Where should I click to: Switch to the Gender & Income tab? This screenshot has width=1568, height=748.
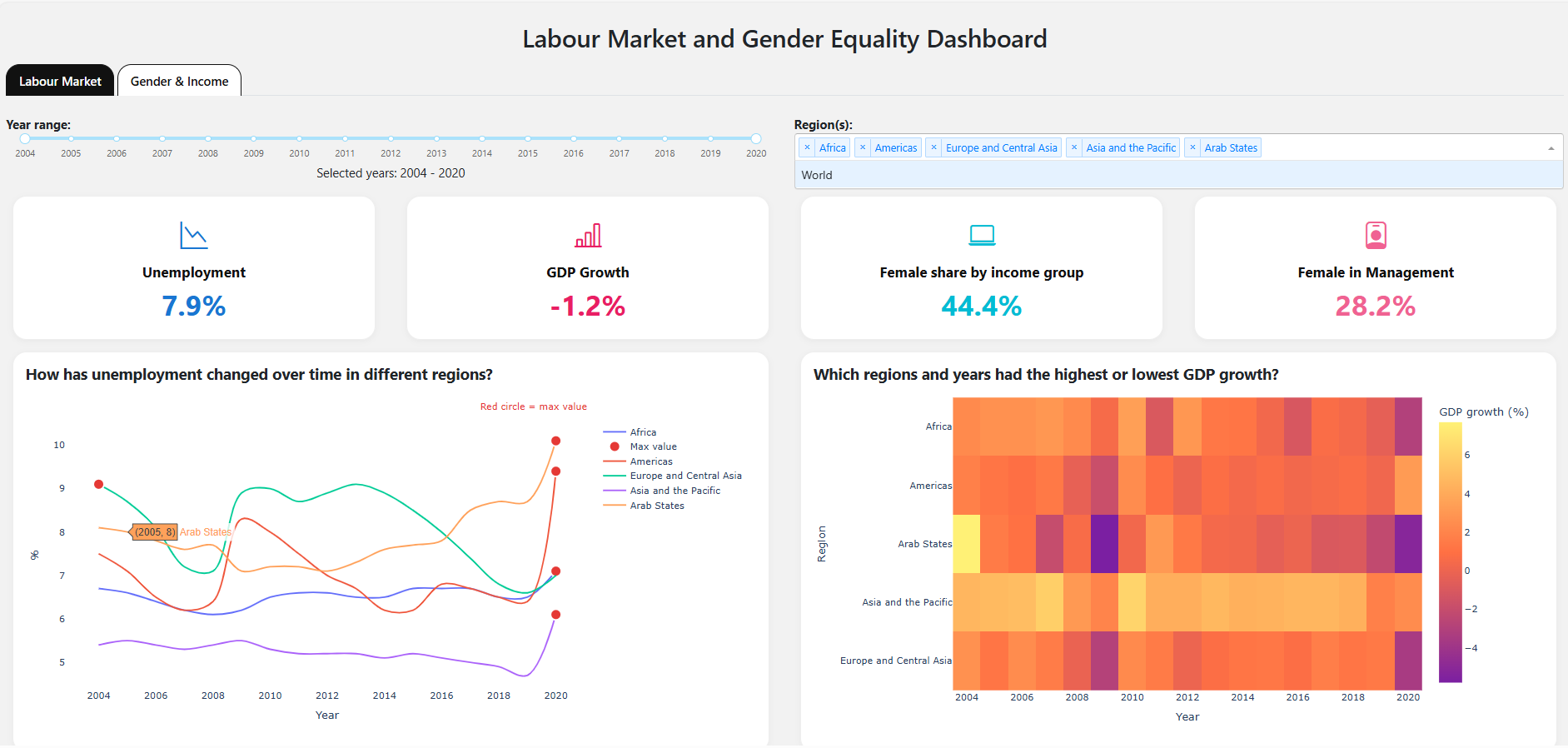179,81
